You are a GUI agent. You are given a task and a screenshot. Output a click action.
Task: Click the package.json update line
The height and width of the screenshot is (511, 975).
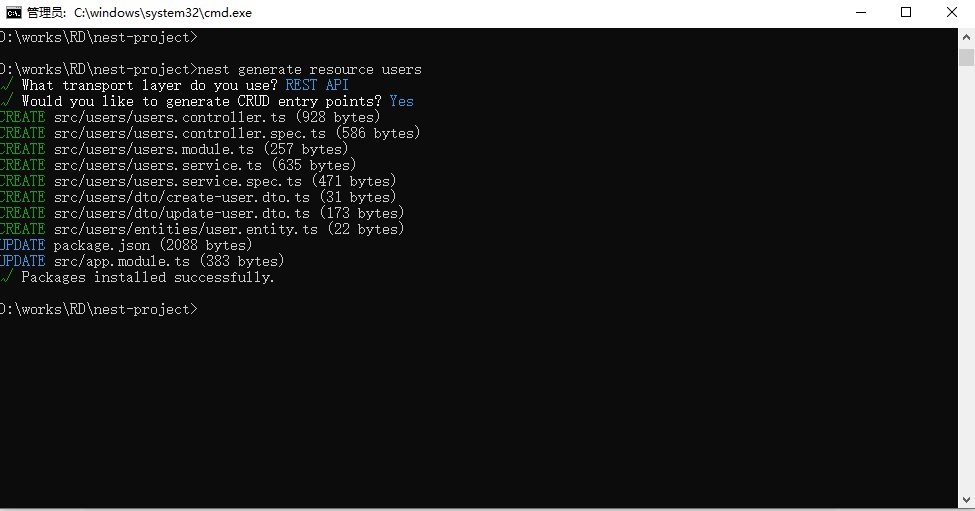pyautogui.click(x=152, y=246)
